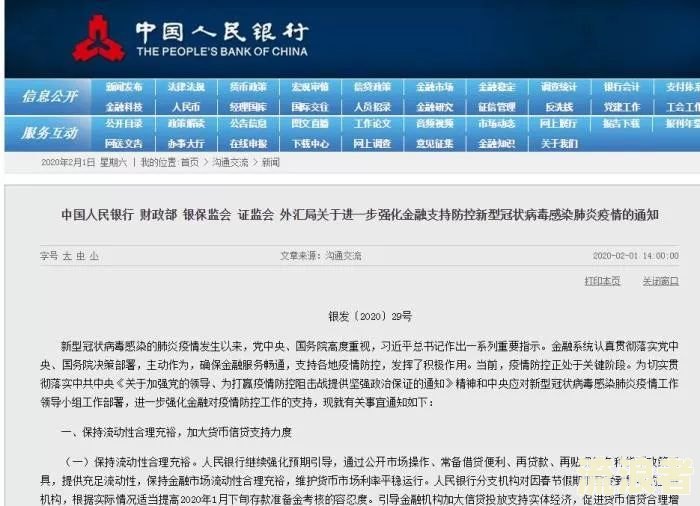
Task: Open the 宏观审慎 navigation item
Action: pyautogui.click(x=310, y=87)
